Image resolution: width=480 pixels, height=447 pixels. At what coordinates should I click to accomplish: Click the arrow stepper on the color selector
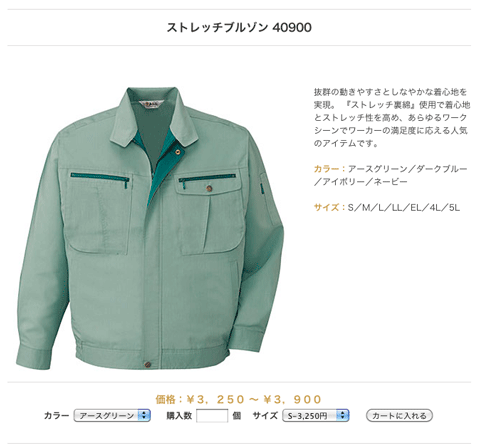(144, 415)
